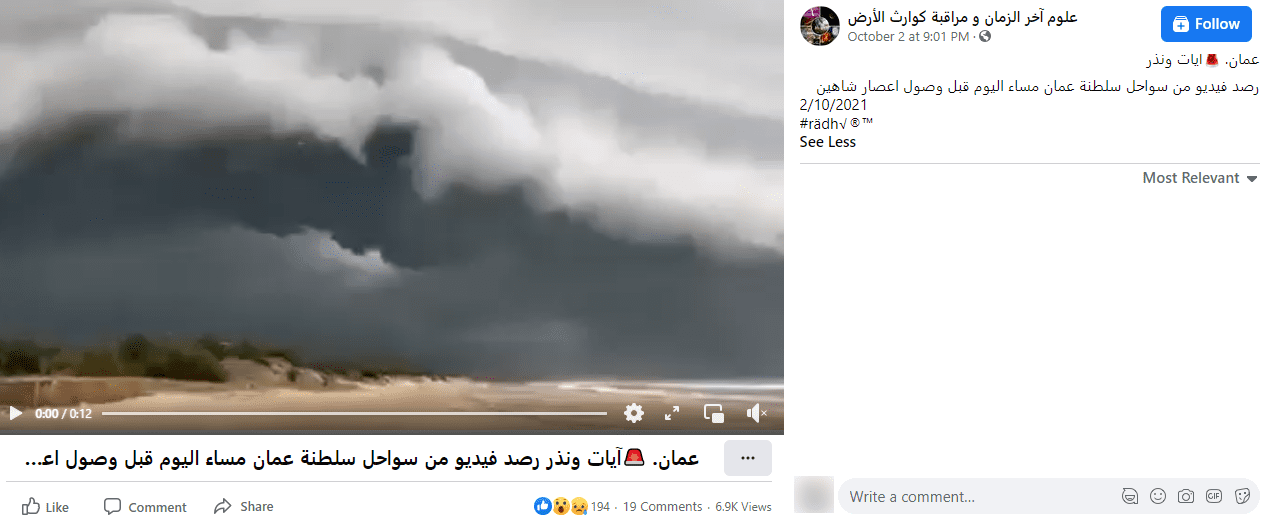Seek along the video progress bar
This screenshot has height=519, width=1265.
[354, 413]
